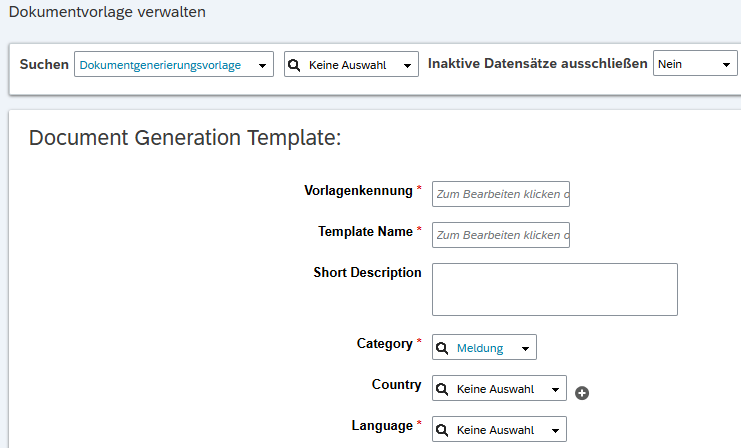Expand the Language dropdown arrow
The image size is (741, 448).
[555, 430]
